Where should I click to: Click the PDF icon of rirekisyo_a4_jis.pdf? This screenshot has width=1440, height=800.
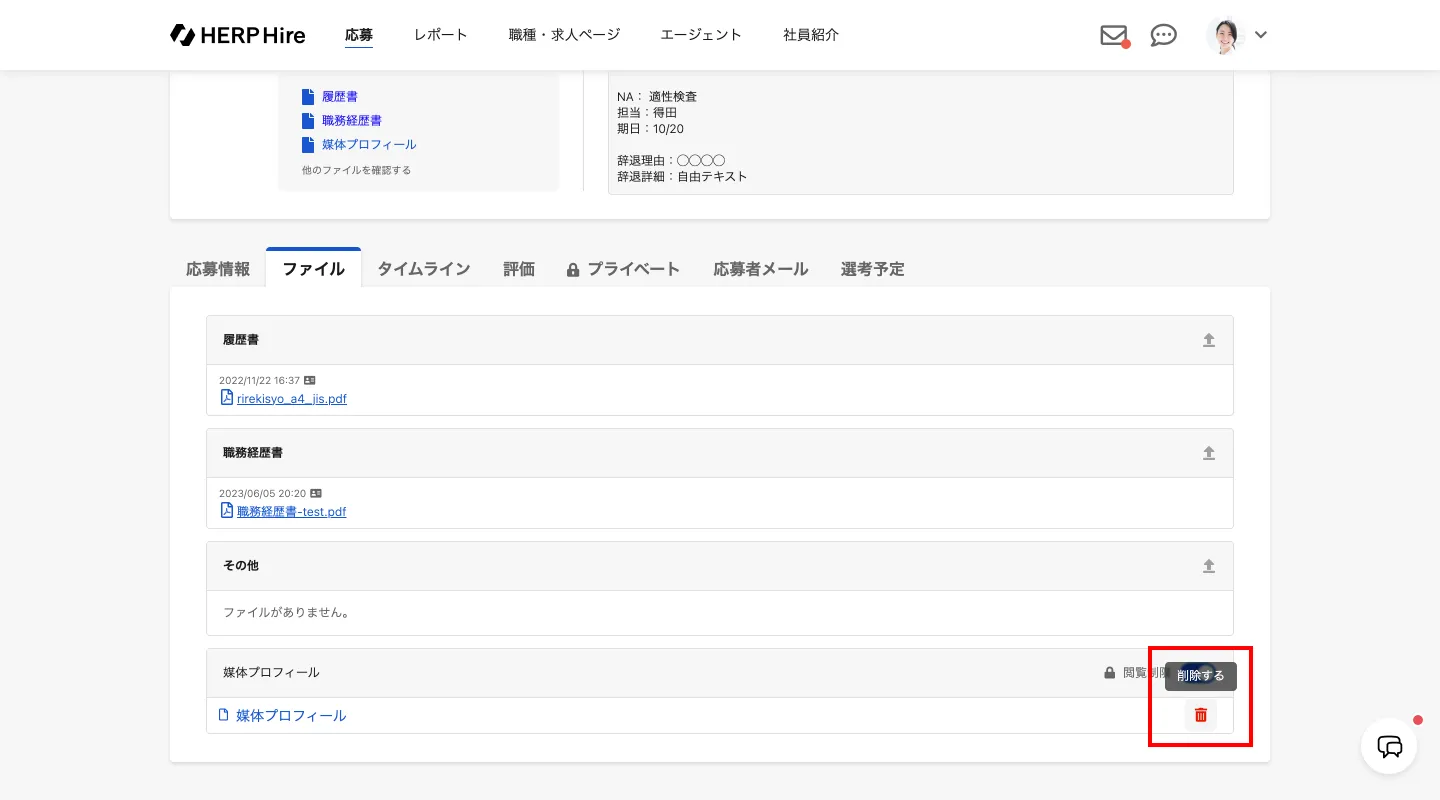tap(227, 397)
